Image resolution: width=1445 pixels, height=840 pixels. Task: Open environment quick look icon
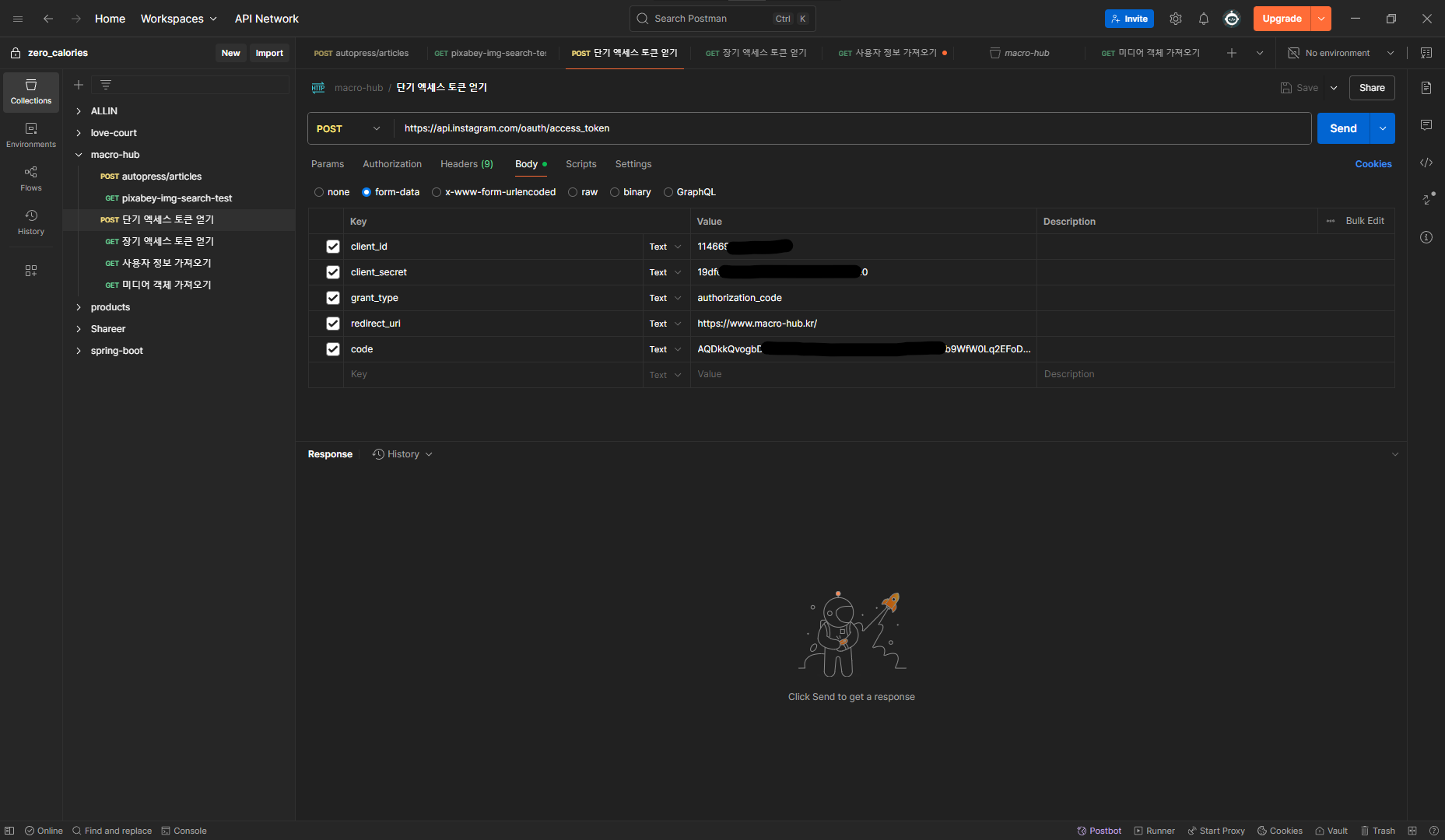click(1426, 53)
